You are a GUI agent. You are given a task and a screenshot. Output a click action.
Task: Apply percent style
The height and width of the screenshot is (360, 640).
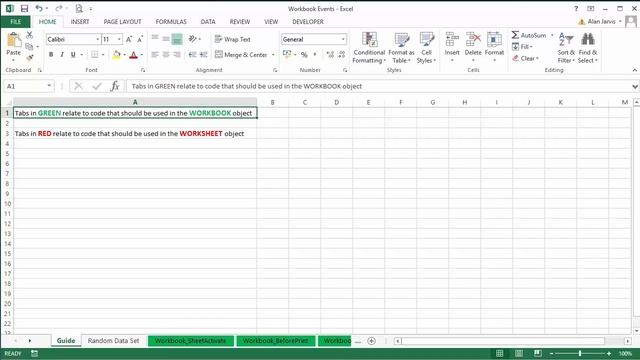304,55
